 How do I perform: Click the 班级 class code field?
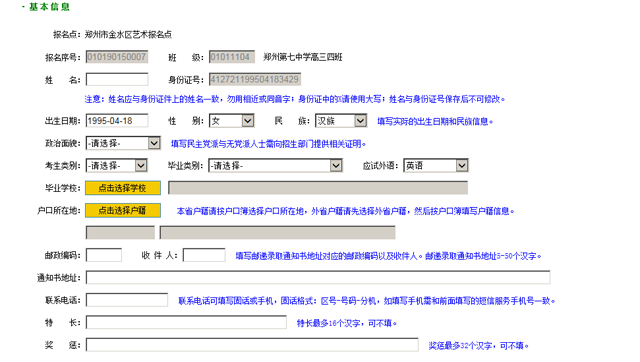click(x=232, y=57)
